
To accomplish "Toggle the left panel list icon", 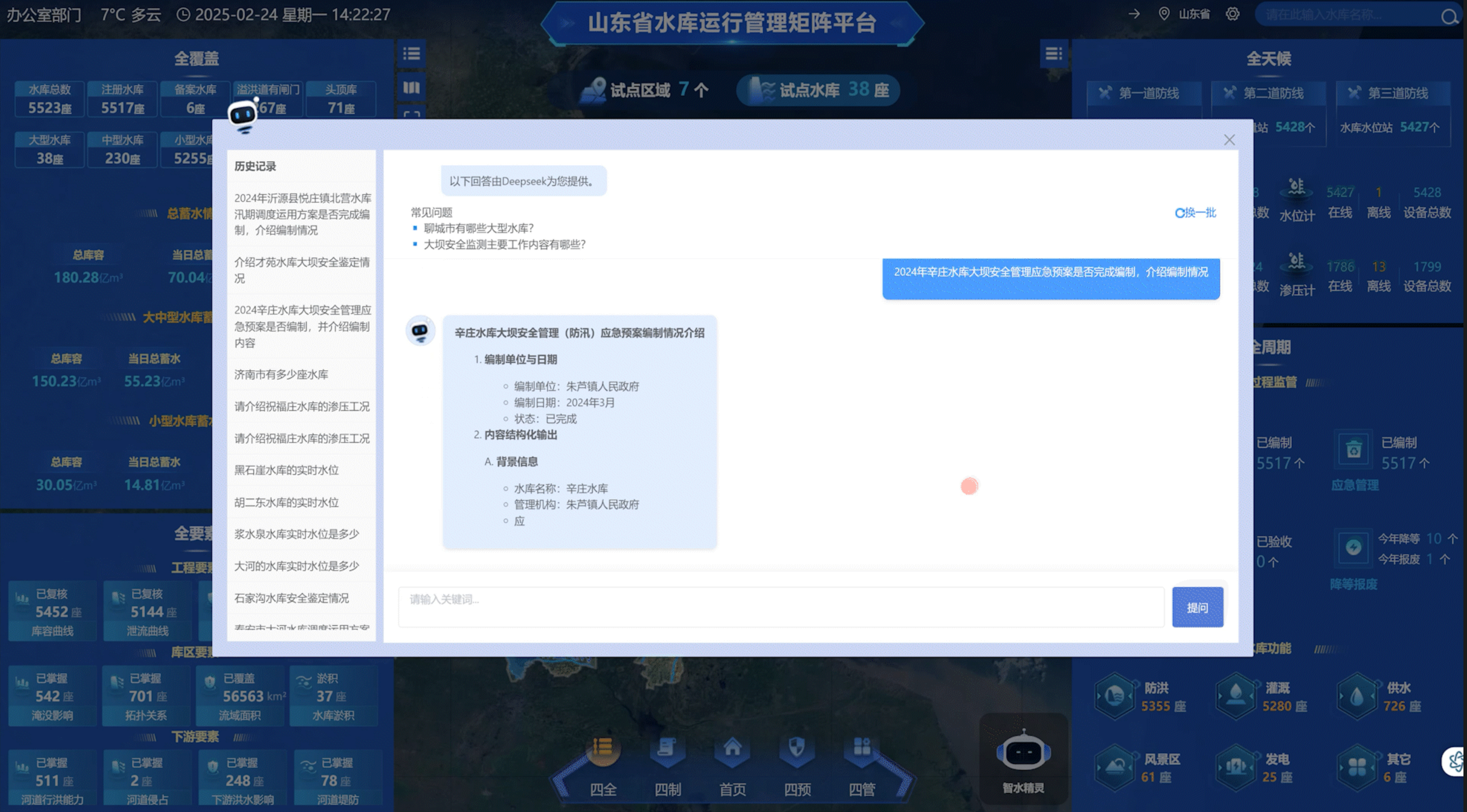I will click(411, 53).
